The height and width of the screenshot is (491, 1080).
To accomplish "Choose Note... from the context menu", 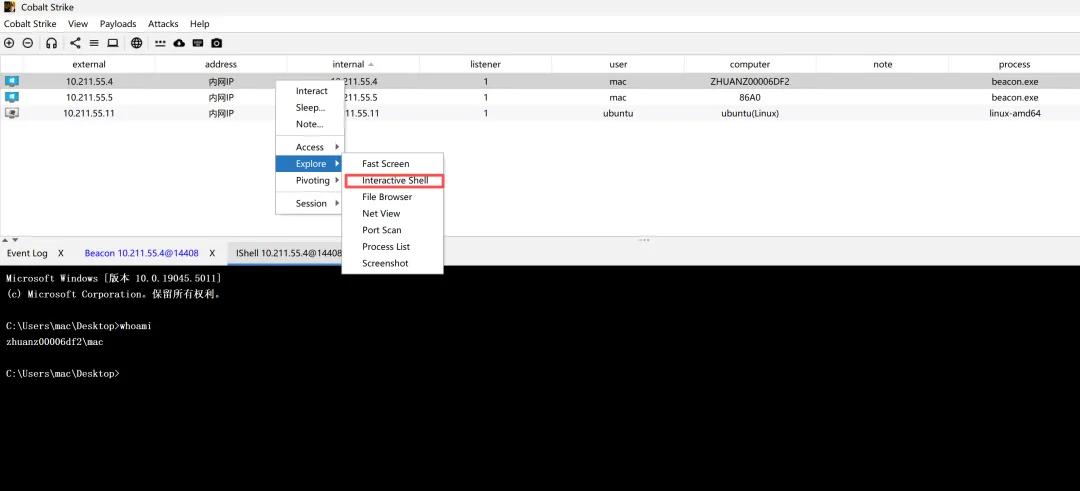I will (x=310, y=124).
